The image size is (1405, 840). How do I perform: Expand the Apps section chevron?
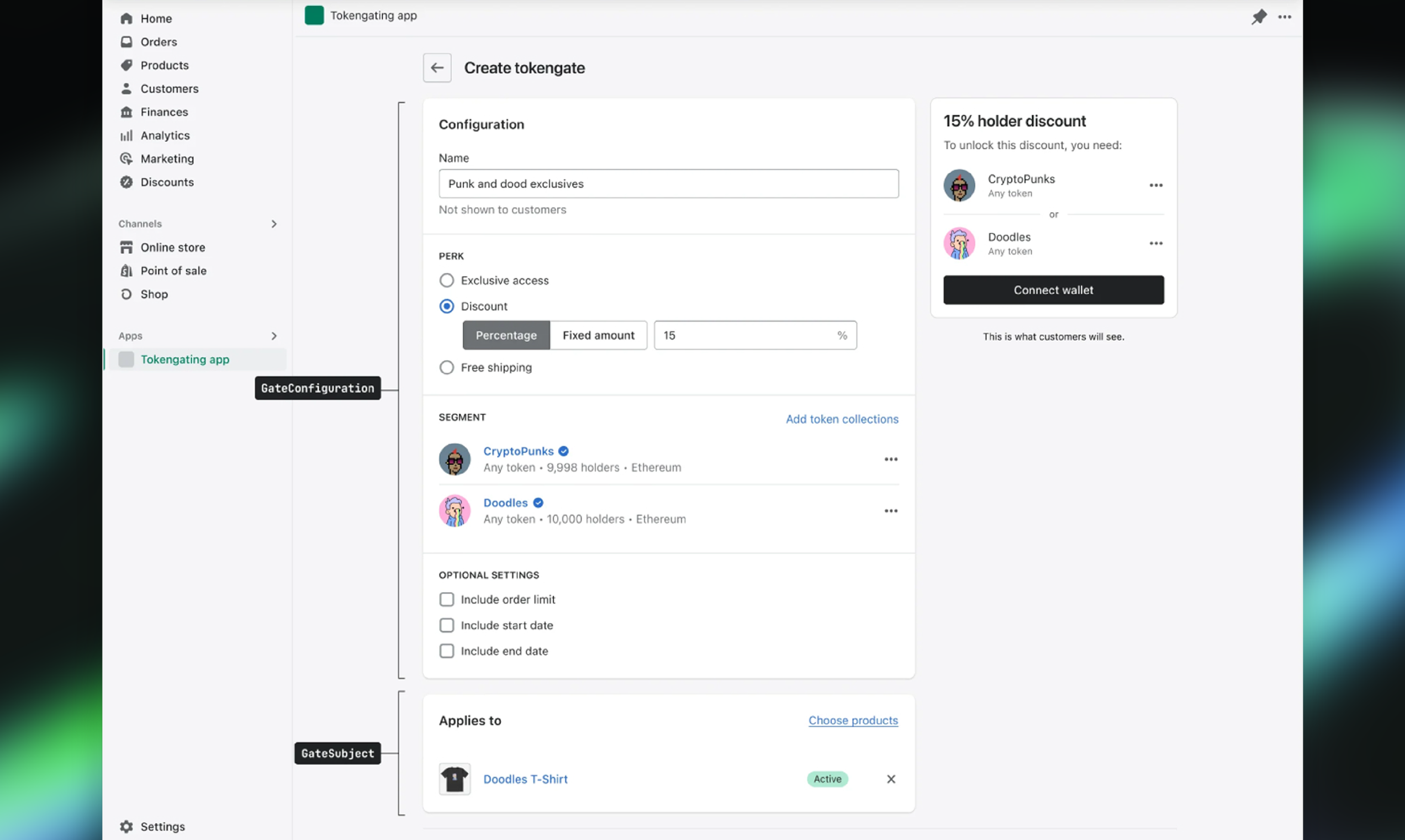pyautogui.click(x=274, y=336)
